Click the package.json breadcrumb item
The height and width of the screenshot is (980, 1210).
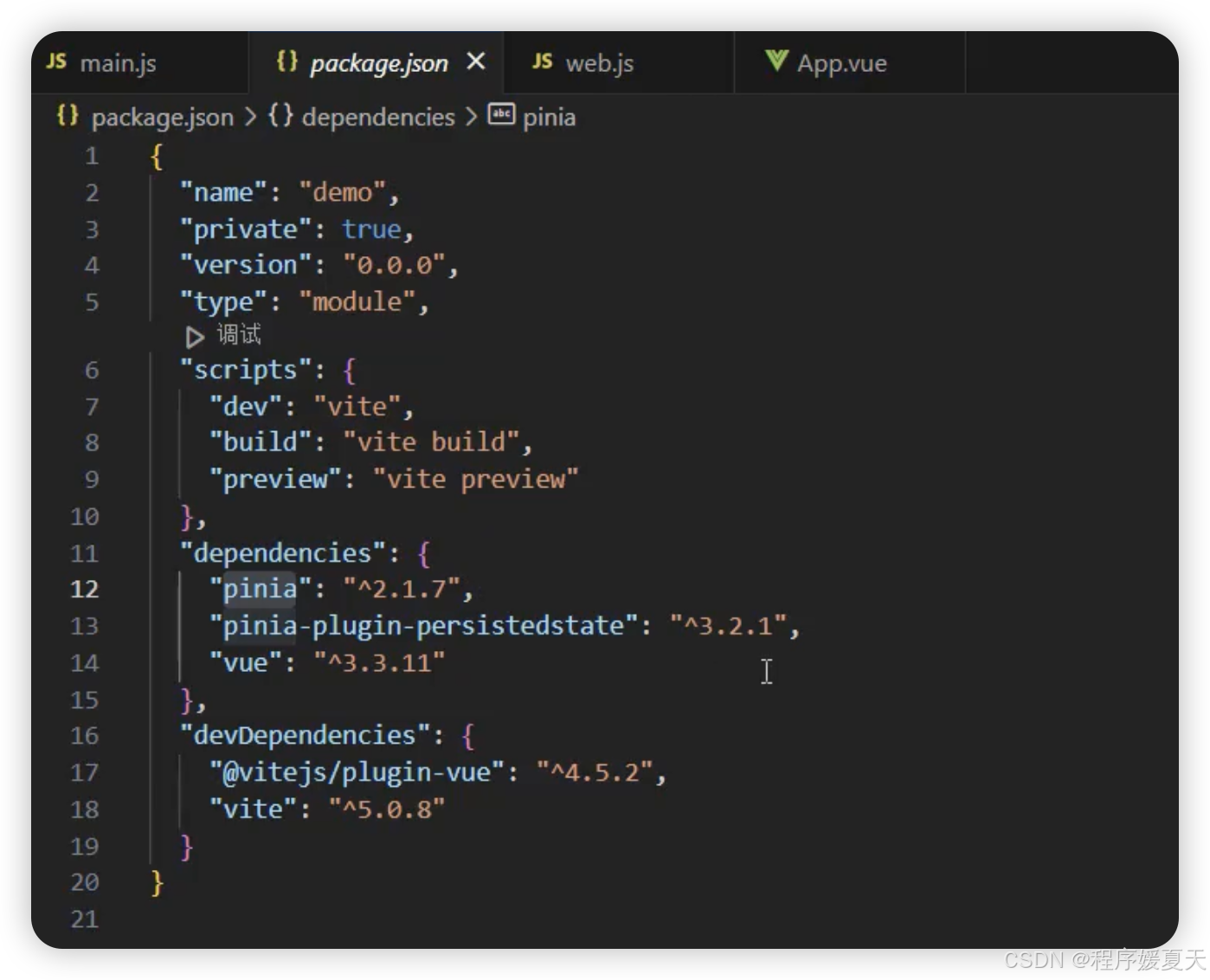pos(163,117)
